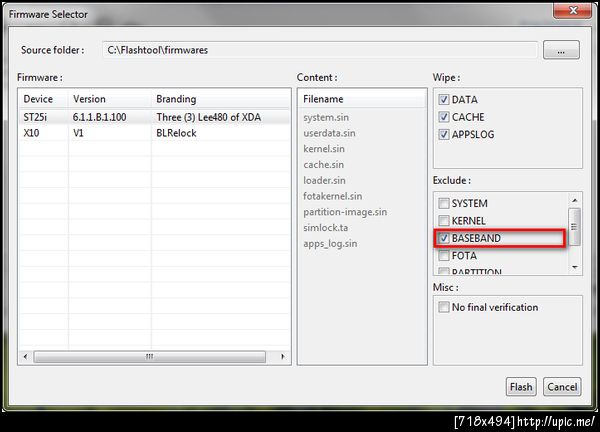The image size is (600, 432).
Task: Toggle the No final verification checkbox
Action: tap(443, 307)
